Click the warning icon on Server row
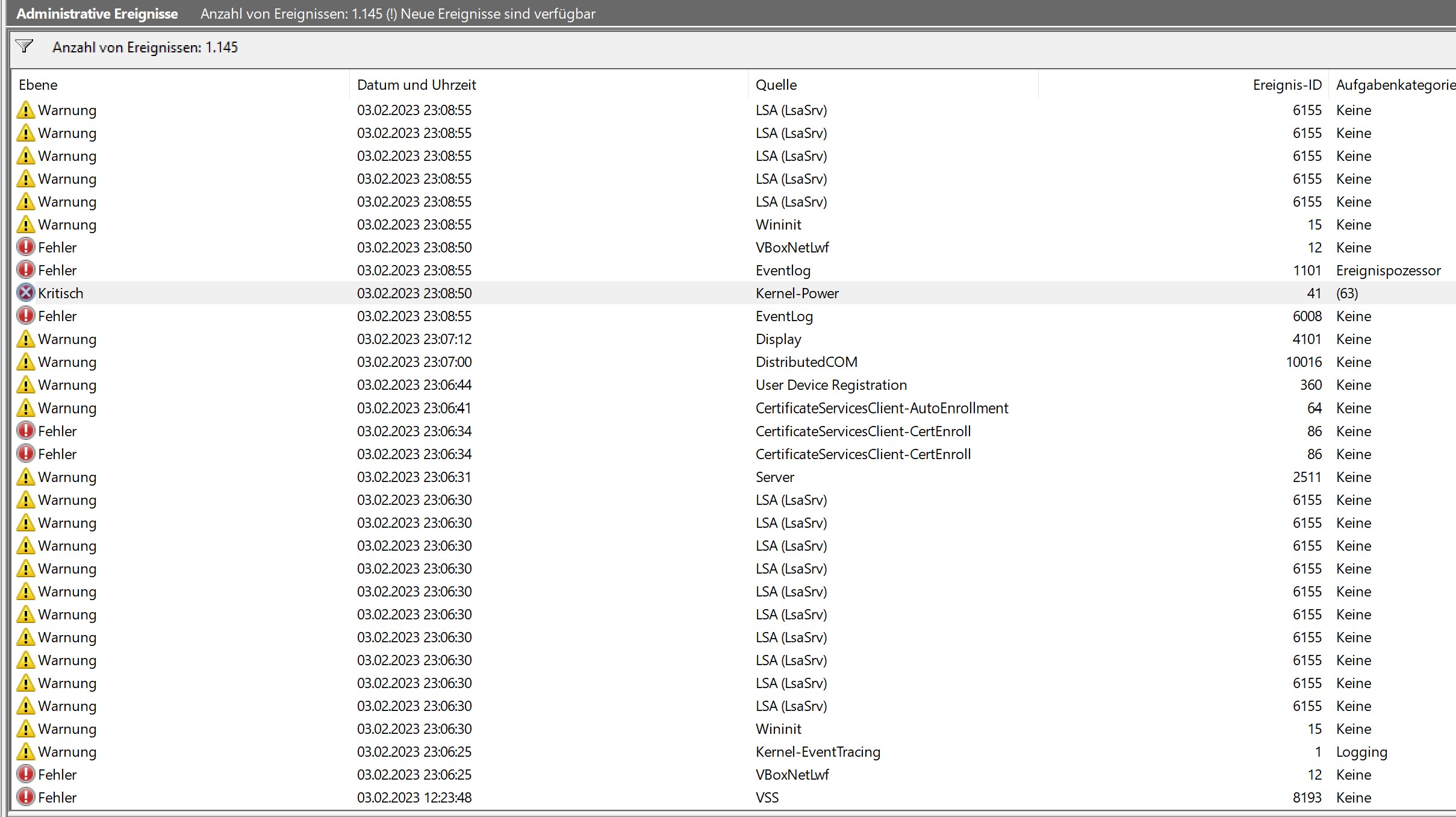This screenshot has height=817, width=1456. click(x=25, y=477)
